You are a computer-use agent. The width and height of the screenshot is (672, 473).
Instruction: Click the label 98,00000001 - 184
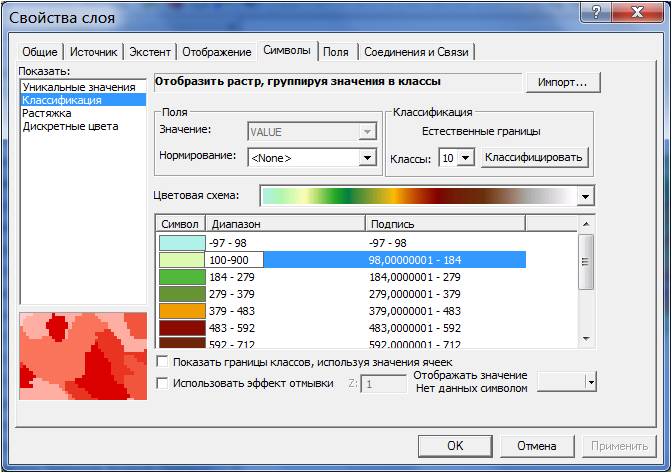pos(415,260)
